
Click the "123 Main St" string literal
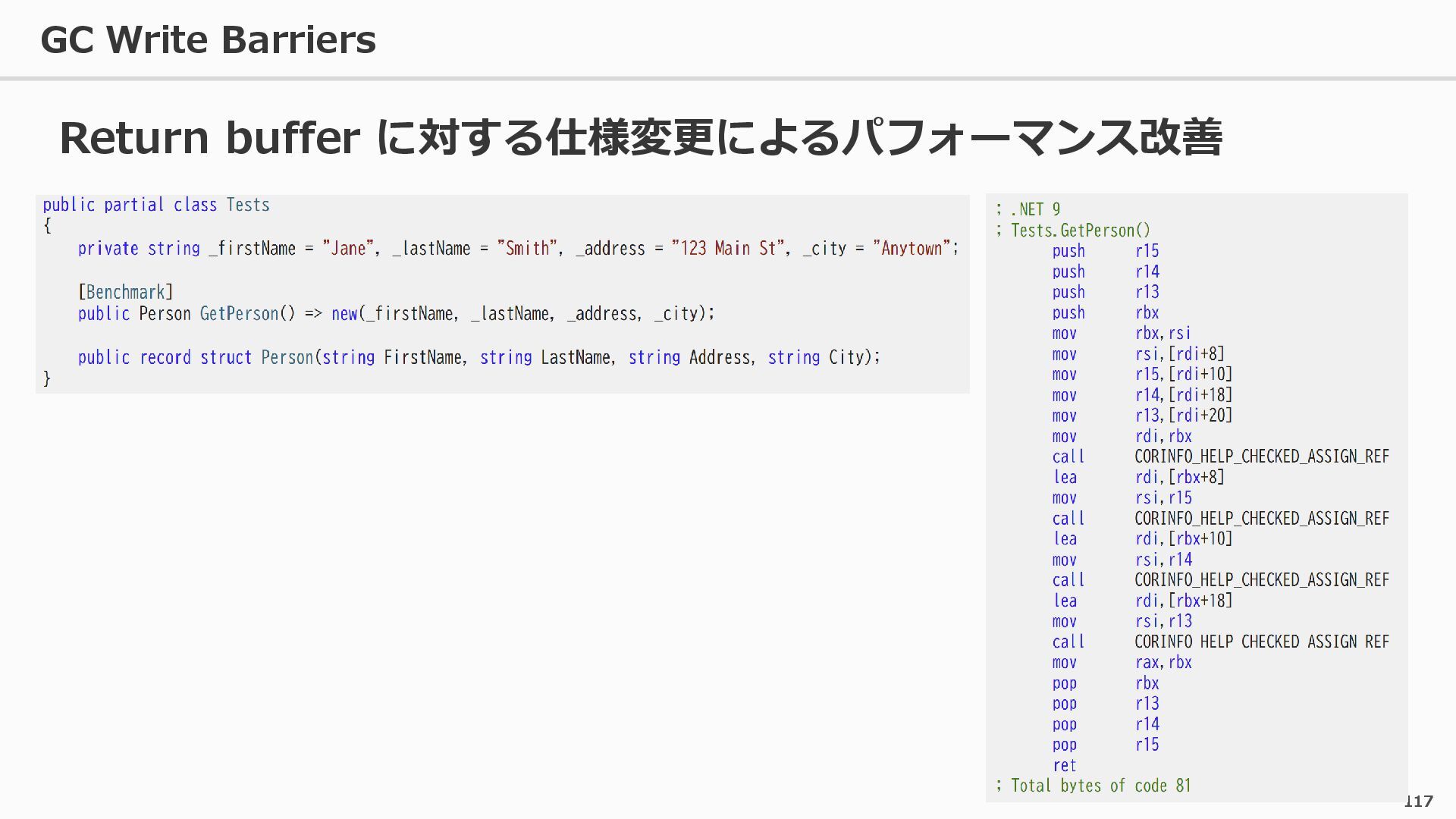tap(727, 249)
